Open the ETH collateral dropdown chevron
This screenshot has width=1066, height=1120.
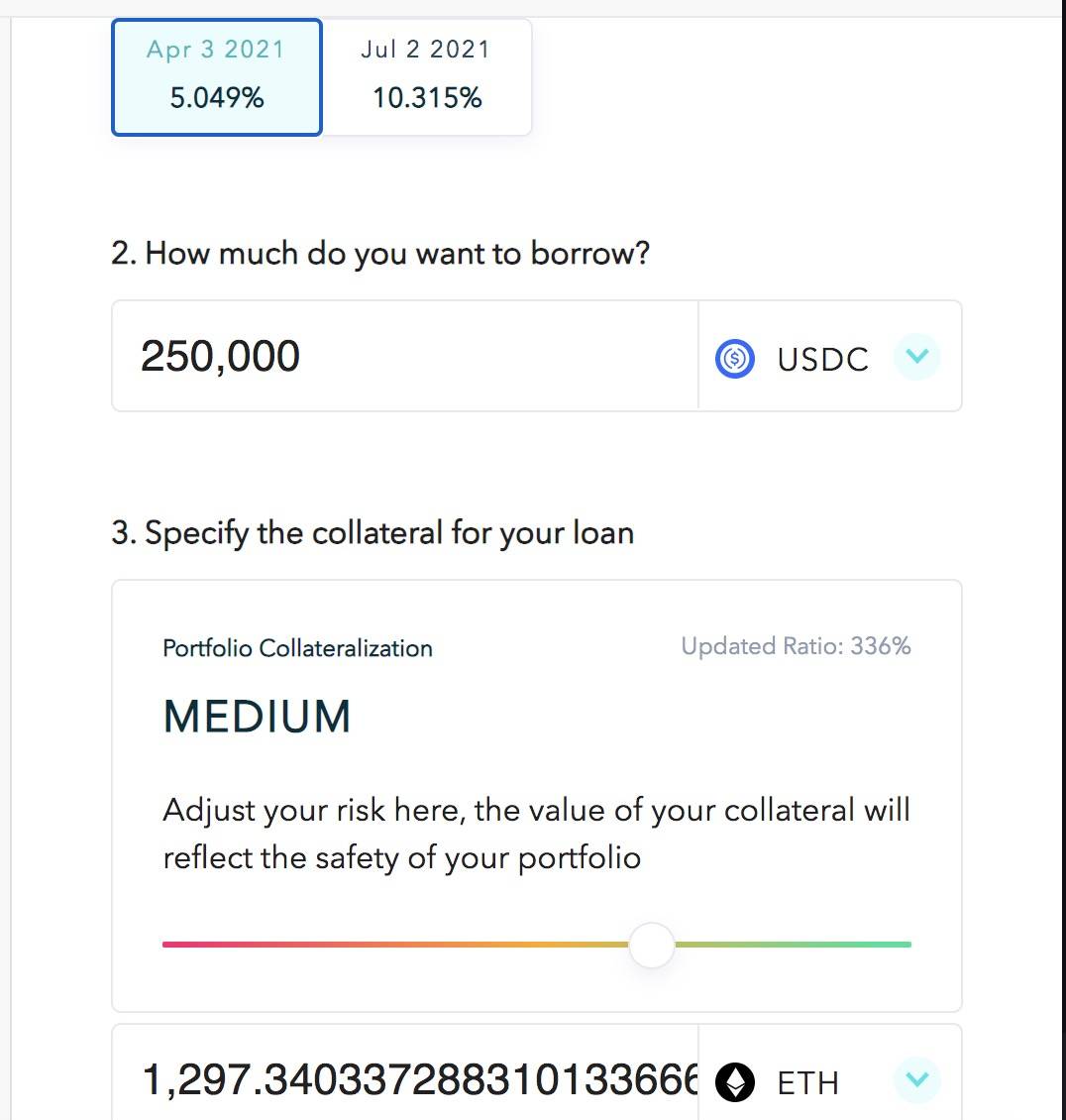(x=916, y=1078)
